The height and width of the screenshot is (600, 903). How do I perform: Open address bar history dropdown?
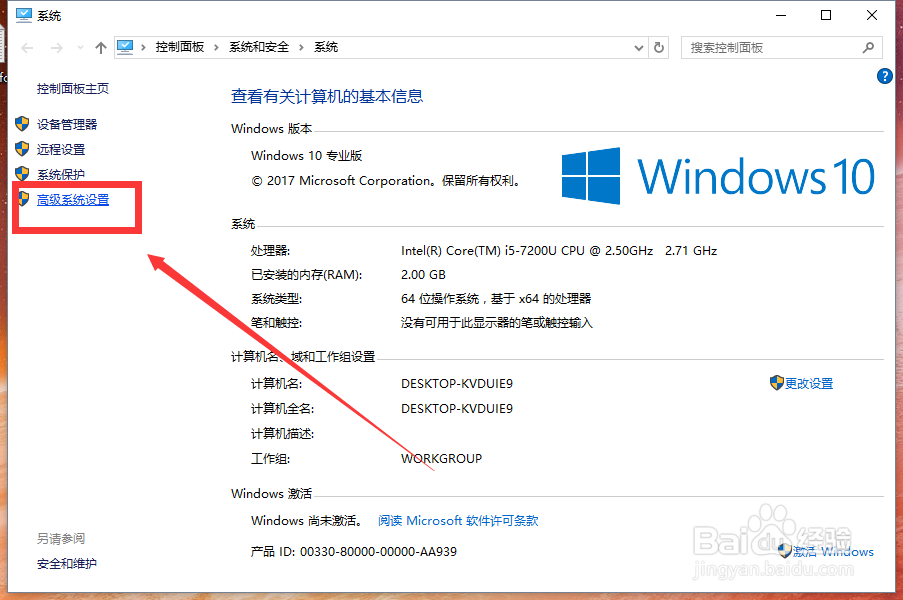[639, 48]
